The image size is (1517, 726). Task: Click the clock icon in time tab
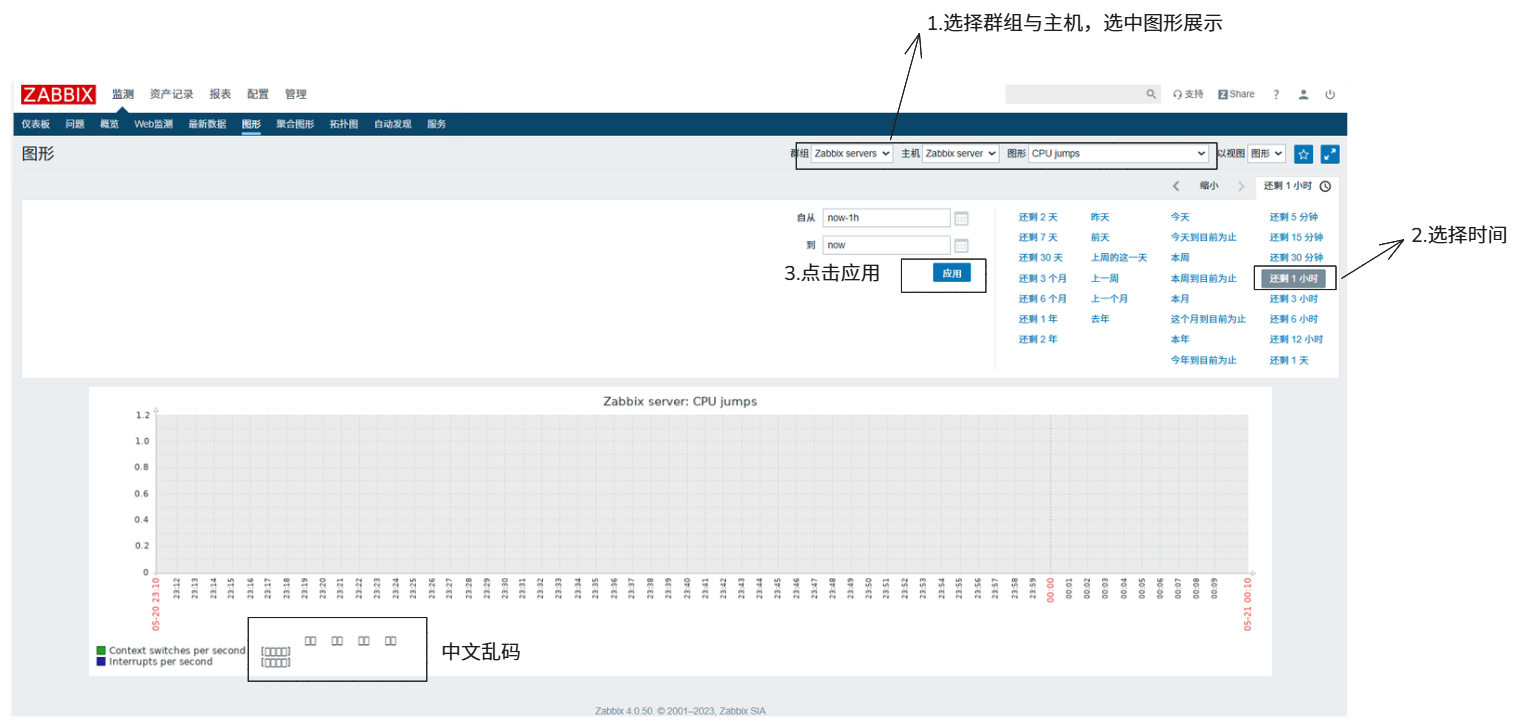pyautogui.click(x=1325, y=186)
